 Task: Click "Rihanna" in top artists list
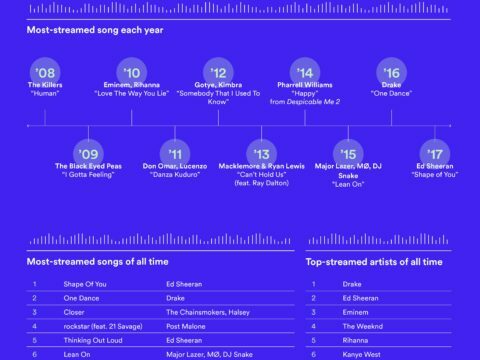355,340
